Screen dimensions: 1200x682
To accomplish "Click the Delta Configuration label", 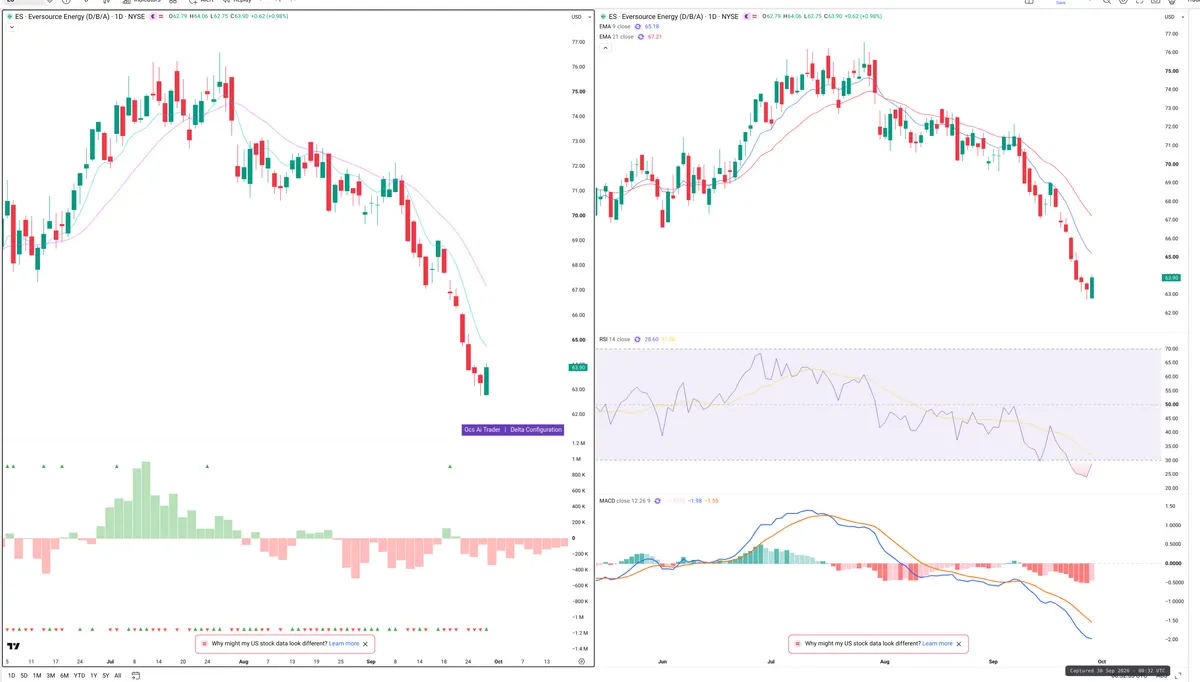I will coord(536,430).
